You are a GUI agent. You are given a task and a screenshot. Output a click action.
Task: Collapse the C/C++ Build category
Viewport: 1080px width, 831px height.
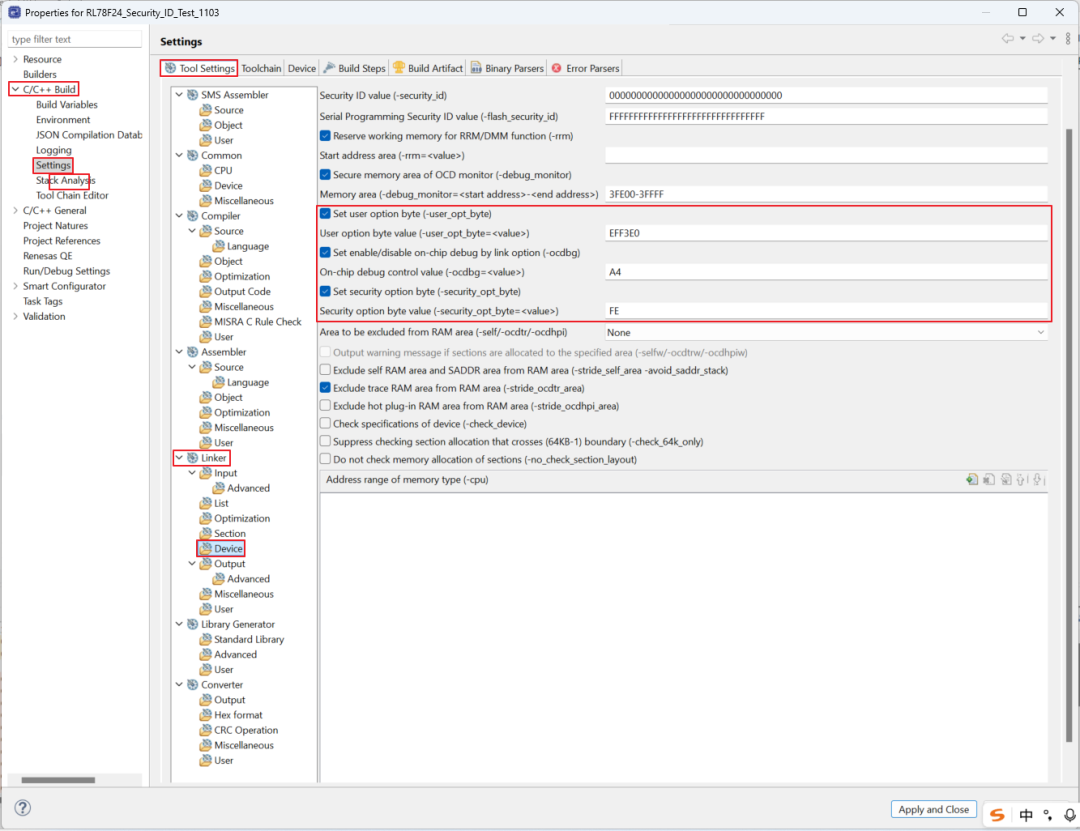pyautogui.click(x=15, y=90)
